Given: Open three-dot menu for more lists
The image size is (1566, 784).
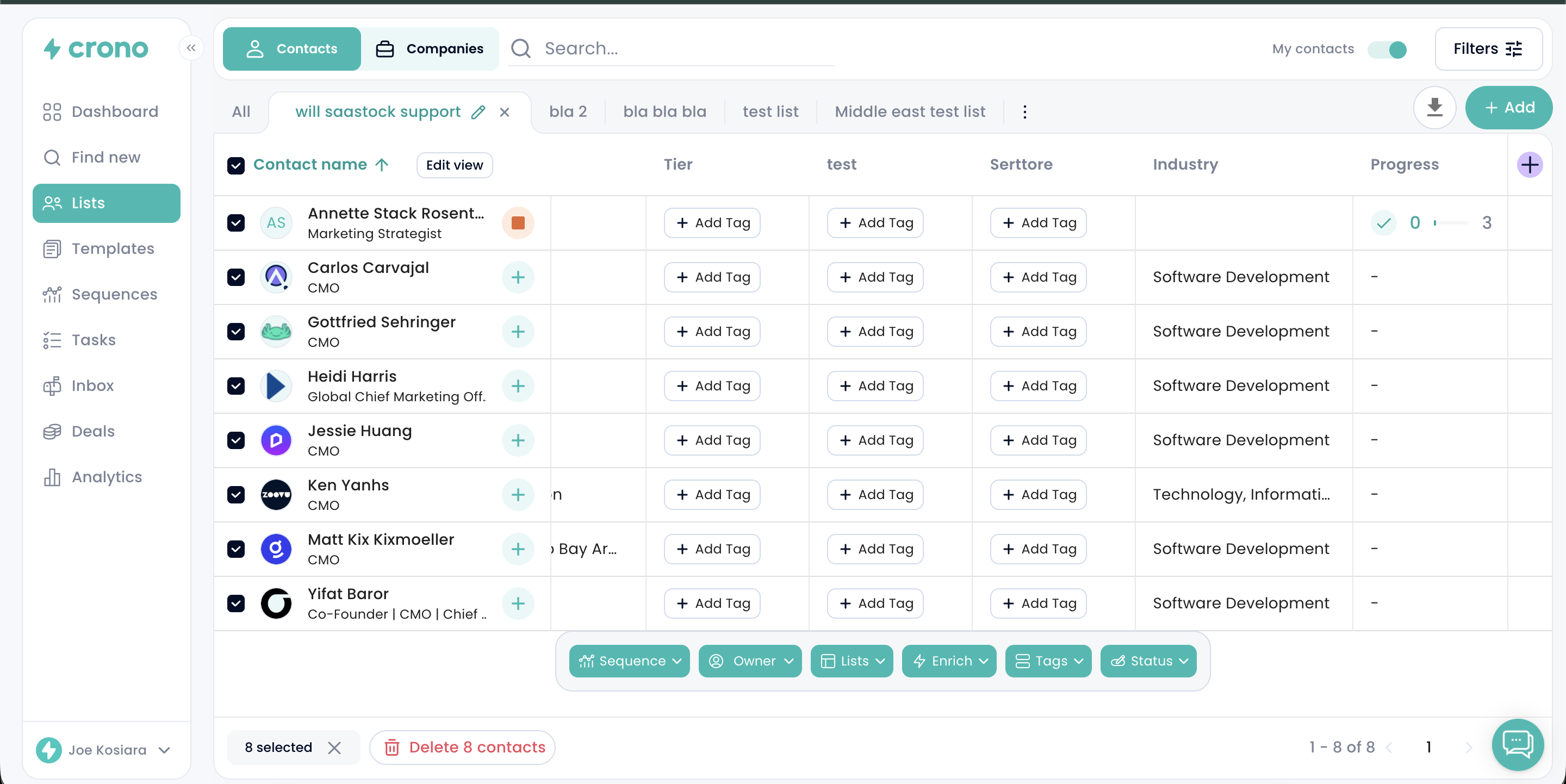Looking at the screenshot, I should pos(1024,112).
